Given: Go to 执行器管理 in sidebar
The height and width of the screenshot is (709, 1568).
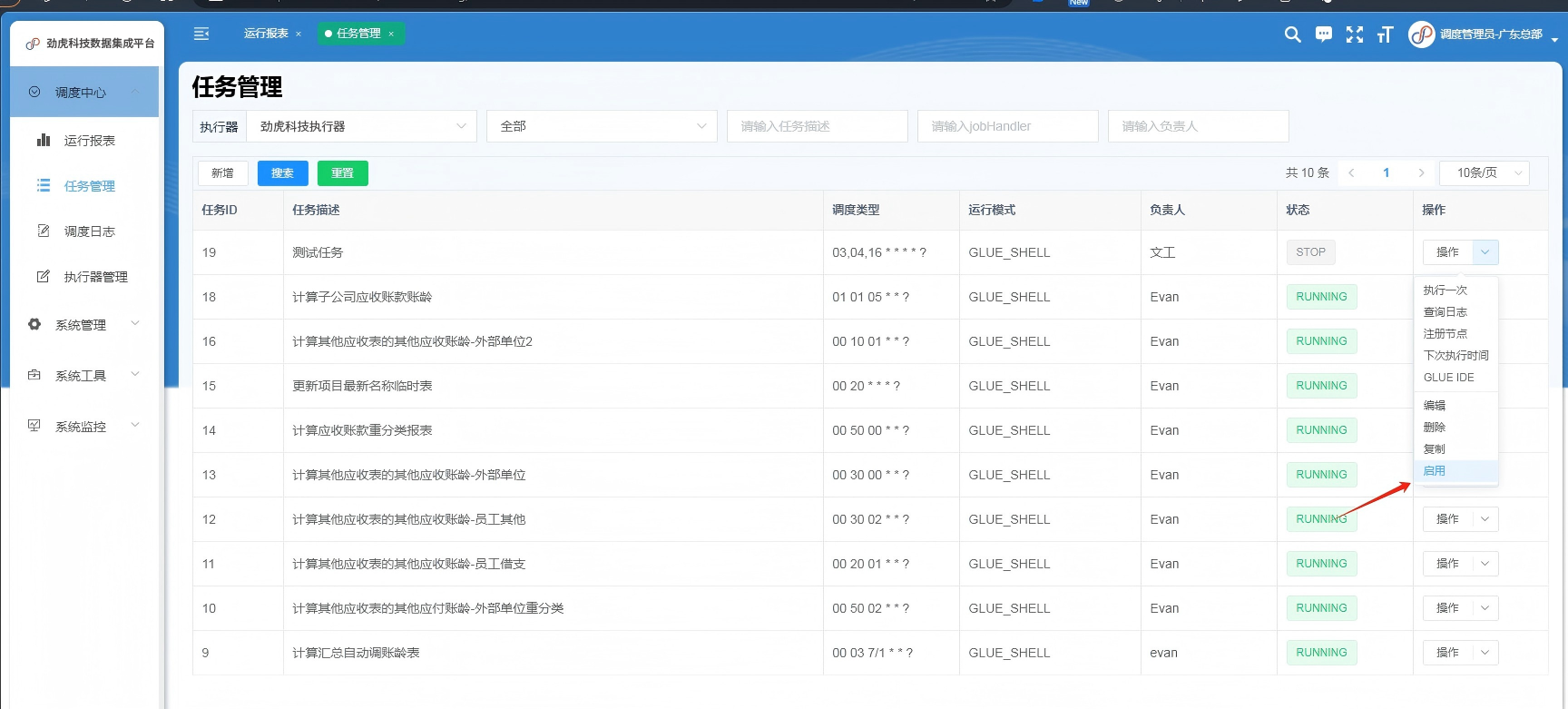Looking at the screenshot, I should point(95,277).
